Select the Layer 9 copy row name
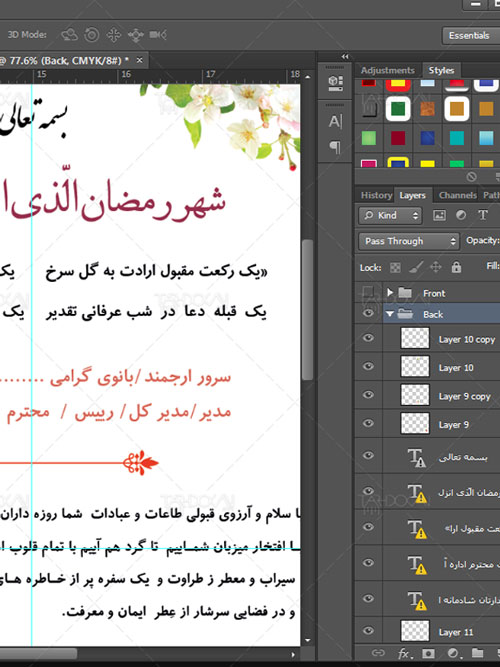 tap(464, 396)
